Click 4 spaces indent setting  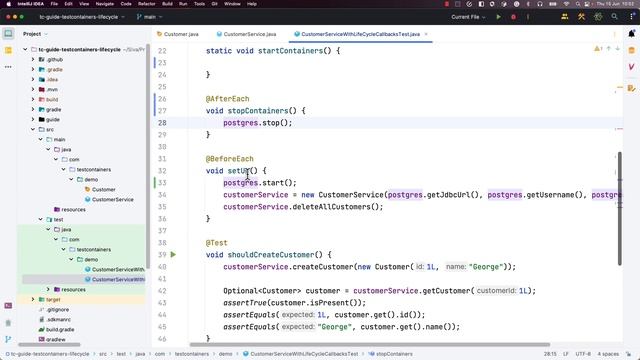point(608,354)
